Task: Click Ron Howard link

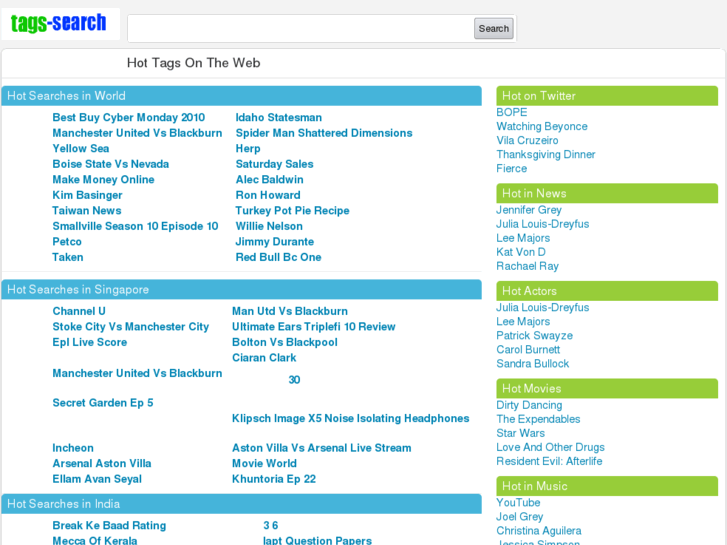Action: coord(268,195)
